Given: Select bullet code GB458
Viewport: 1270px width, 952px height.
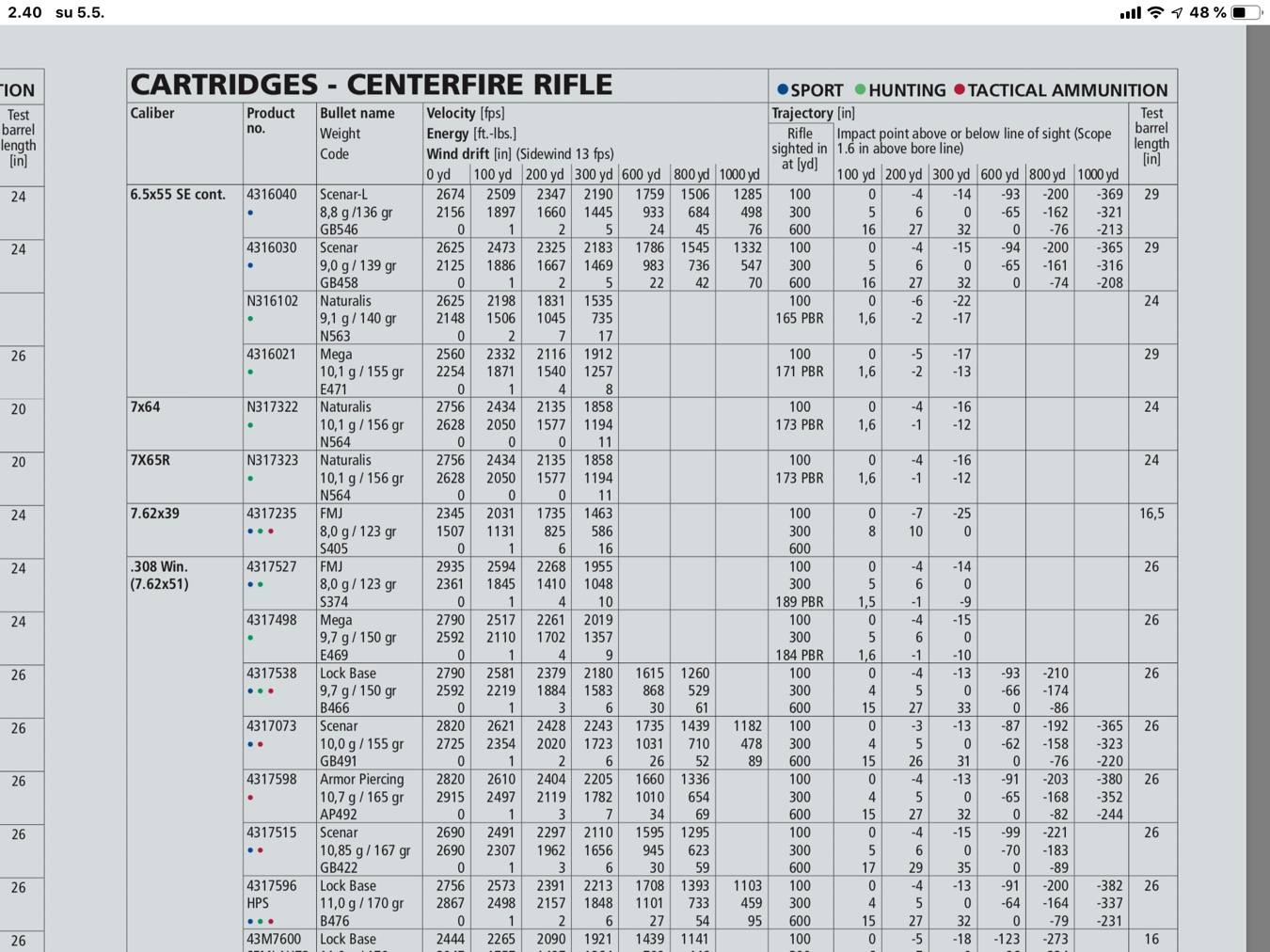Looking at the screenshot, I should pyautogui.click(x=339, y=283).
